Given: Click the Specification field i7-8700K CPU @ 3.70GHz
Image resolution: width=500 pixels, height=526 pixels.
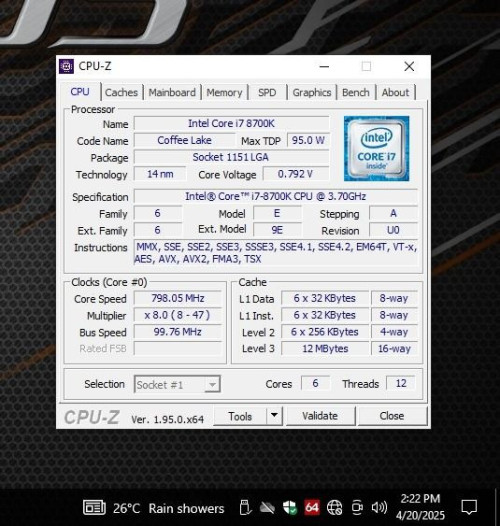Looking at the screenshot, I should [x=276, y=196].
